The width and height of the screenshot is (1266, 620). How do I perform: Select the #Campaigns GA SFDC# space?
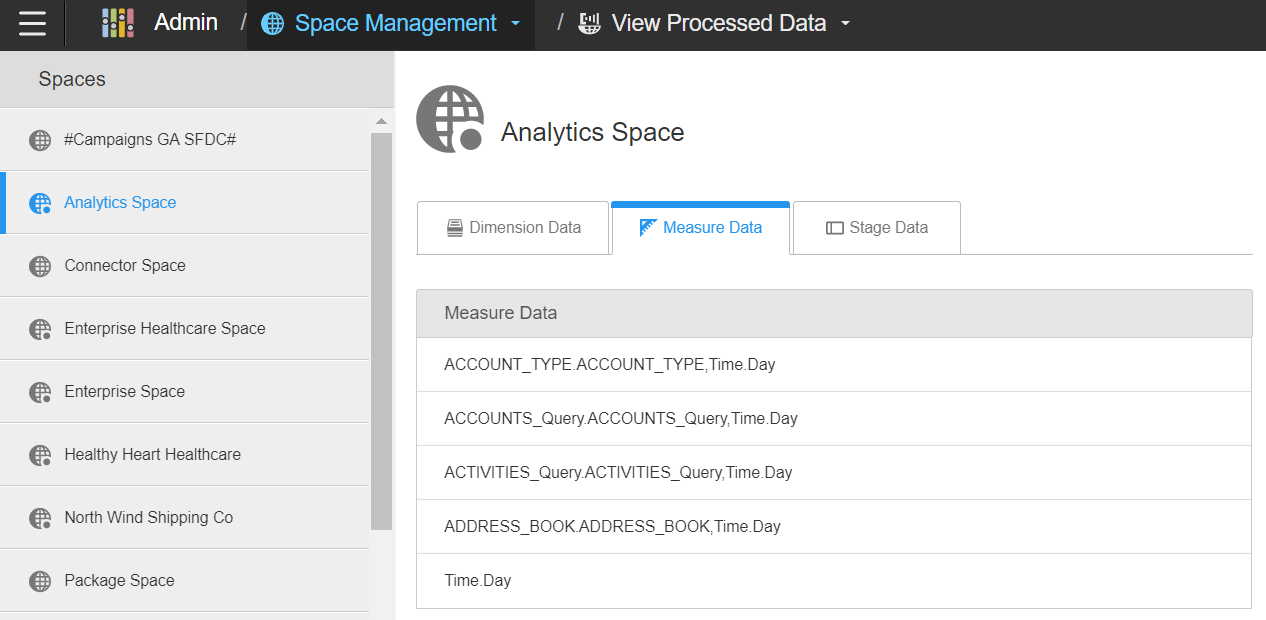(x=150, y=140)
